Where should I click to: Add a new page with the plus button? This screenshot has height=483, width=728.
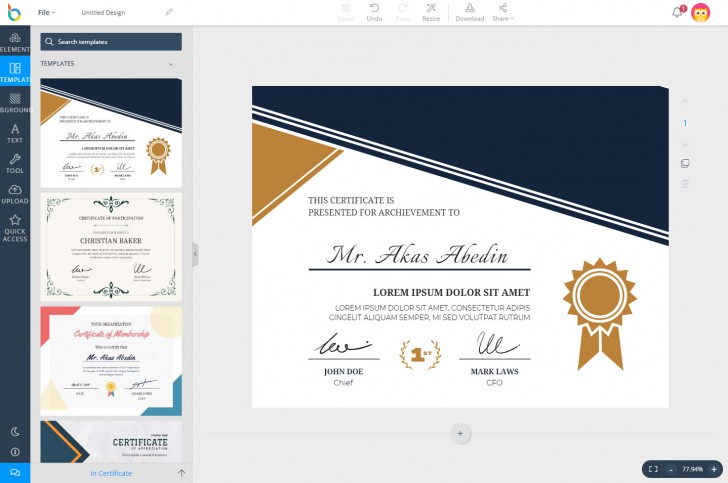click(x=460, y=433)
